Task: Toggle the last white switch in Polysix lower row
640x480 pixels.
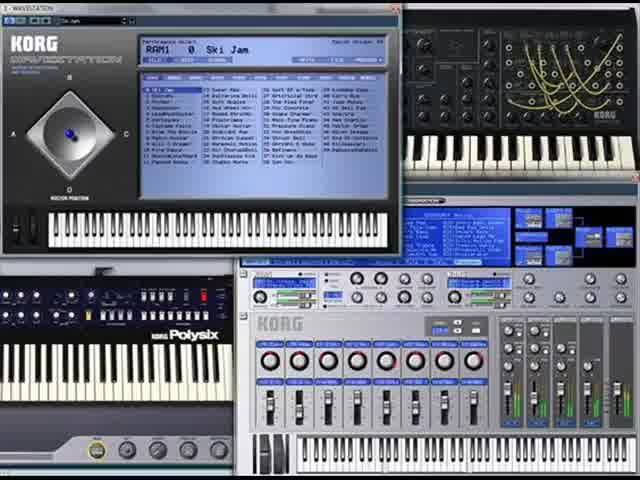Action: [x=206, y=316]
